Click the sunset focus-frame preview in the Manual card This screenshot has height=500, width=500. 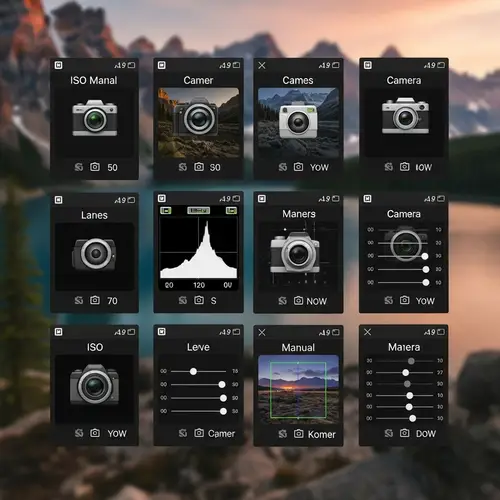pyautogui.click(x=298, y=389)
